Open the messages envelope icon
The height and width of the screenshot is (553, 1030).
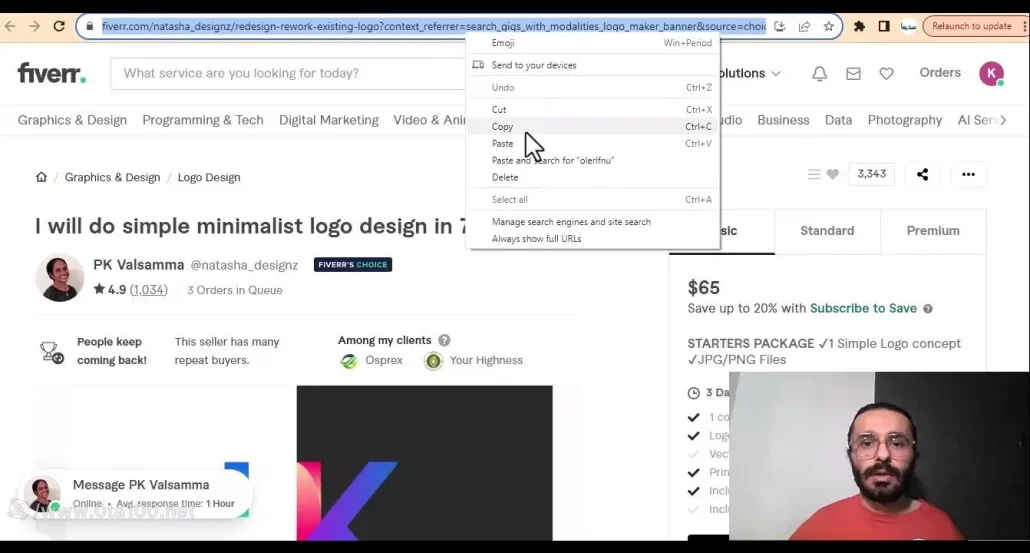853,73
